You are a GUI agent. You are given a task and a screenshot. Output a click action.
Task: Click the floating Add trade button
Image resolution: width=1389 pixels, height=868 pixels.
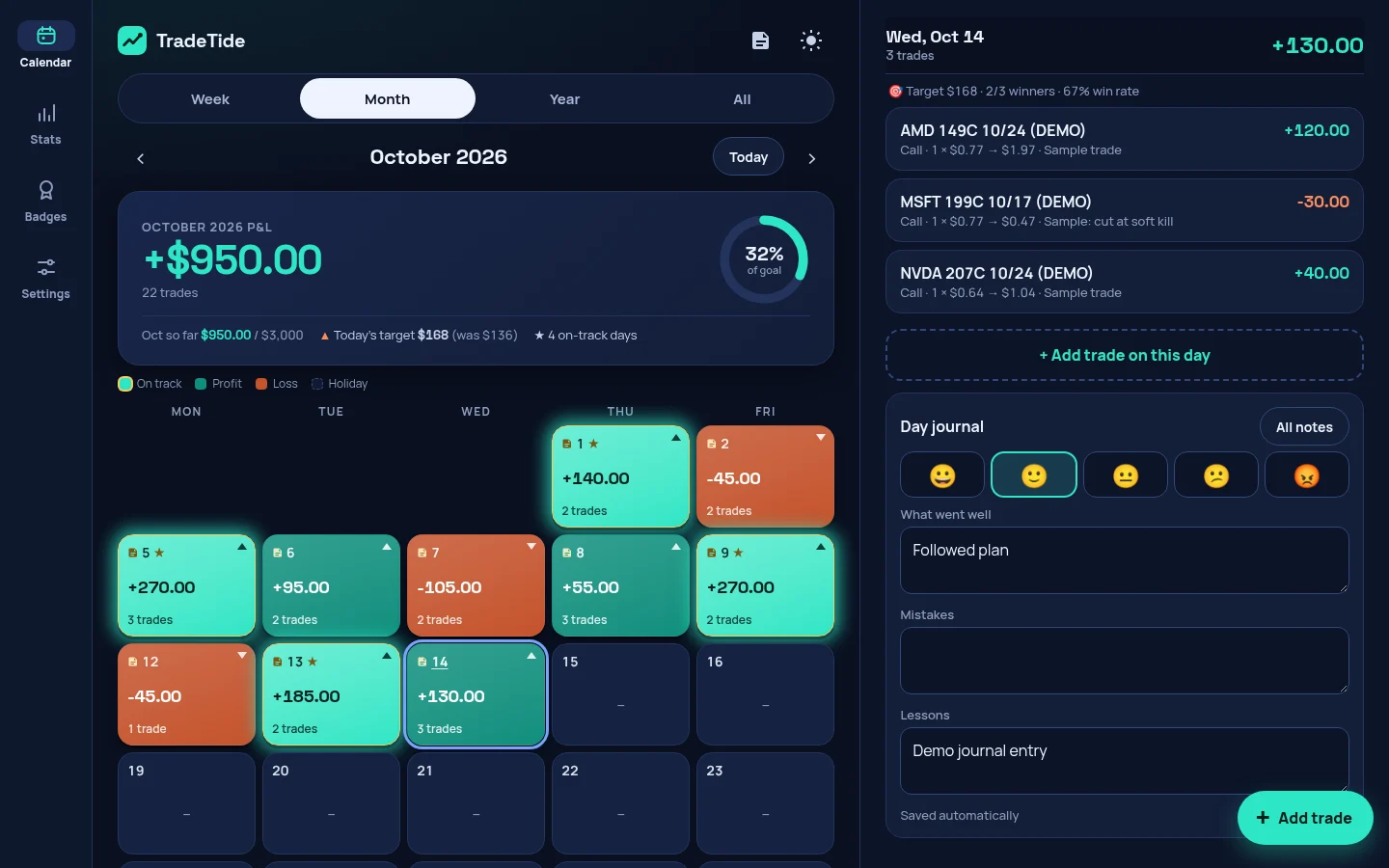tap(1305, 818)
